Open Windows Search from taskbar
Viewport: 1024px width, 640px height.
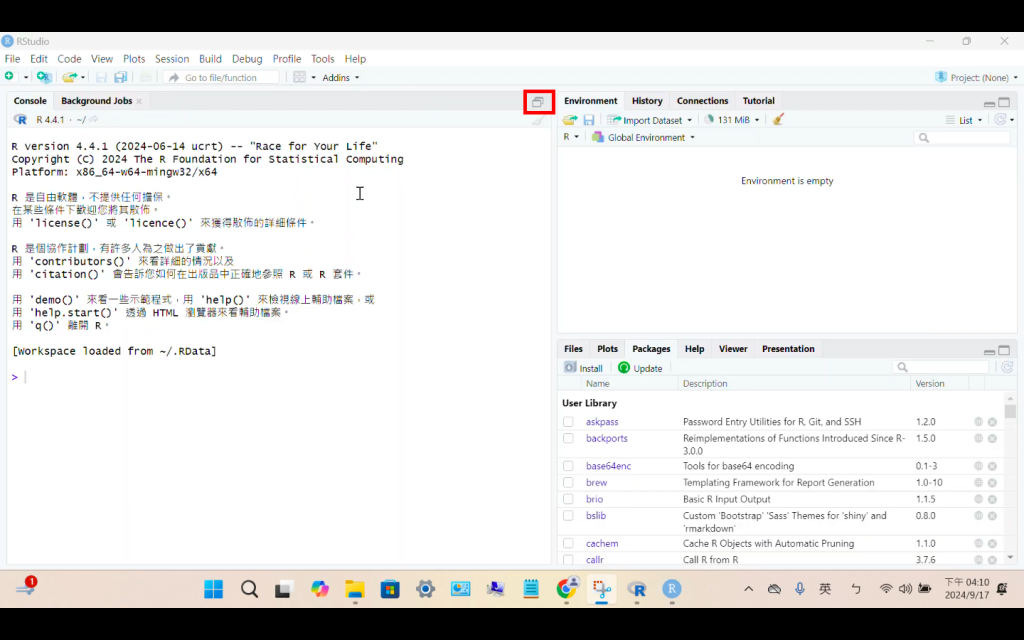click(249, 589)
